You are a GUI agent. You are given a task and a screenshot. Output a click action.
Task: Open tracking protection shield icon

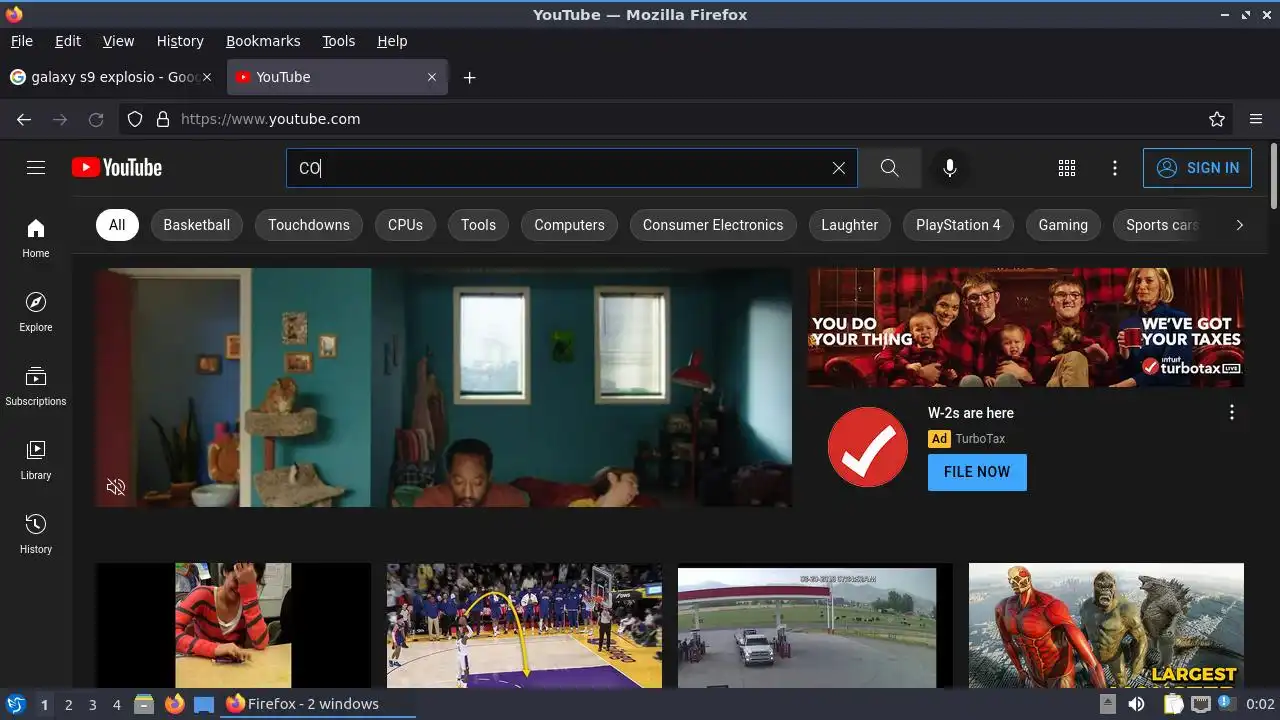[x=135, y=119]
